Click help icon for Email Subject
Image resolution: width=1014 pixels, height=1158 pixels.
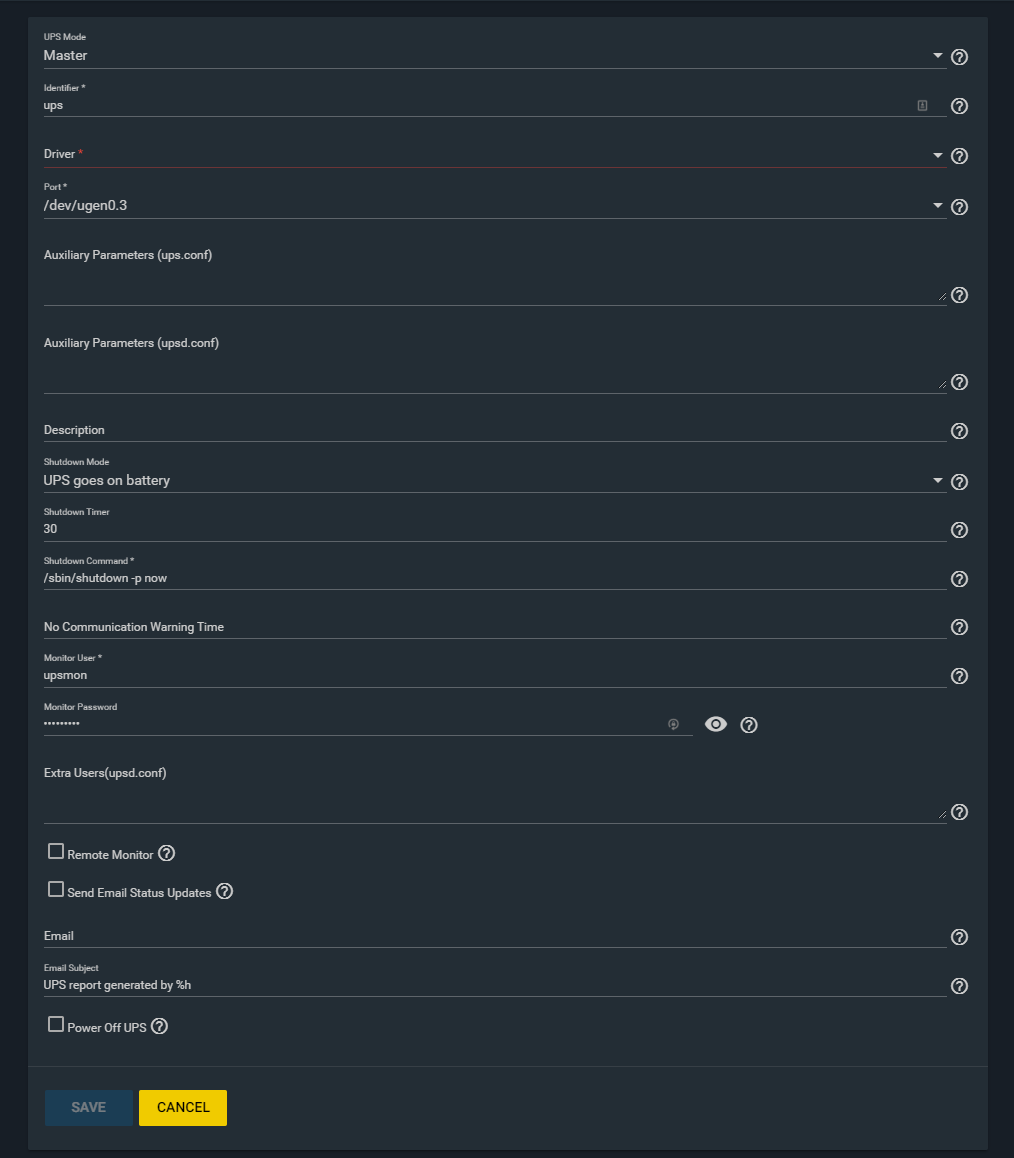pos(959,986)
